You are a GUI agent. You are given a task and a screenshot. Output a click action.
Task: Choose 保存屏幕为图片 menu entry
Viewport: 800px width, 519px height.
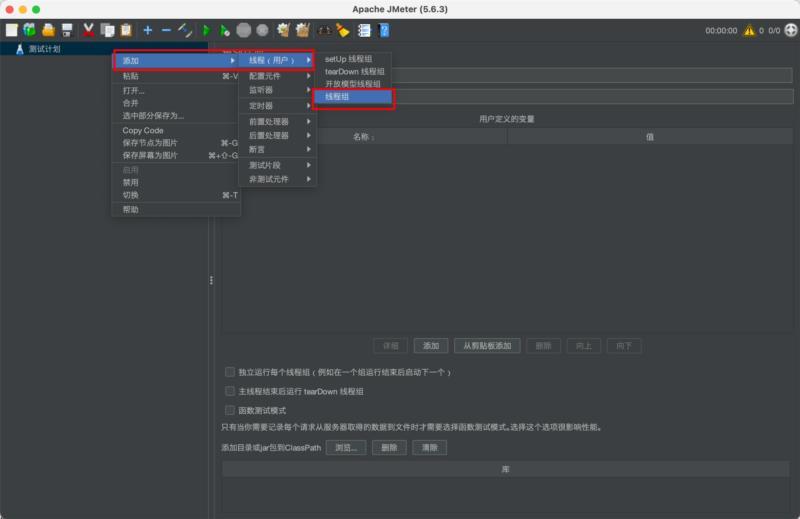coord(176,156)
